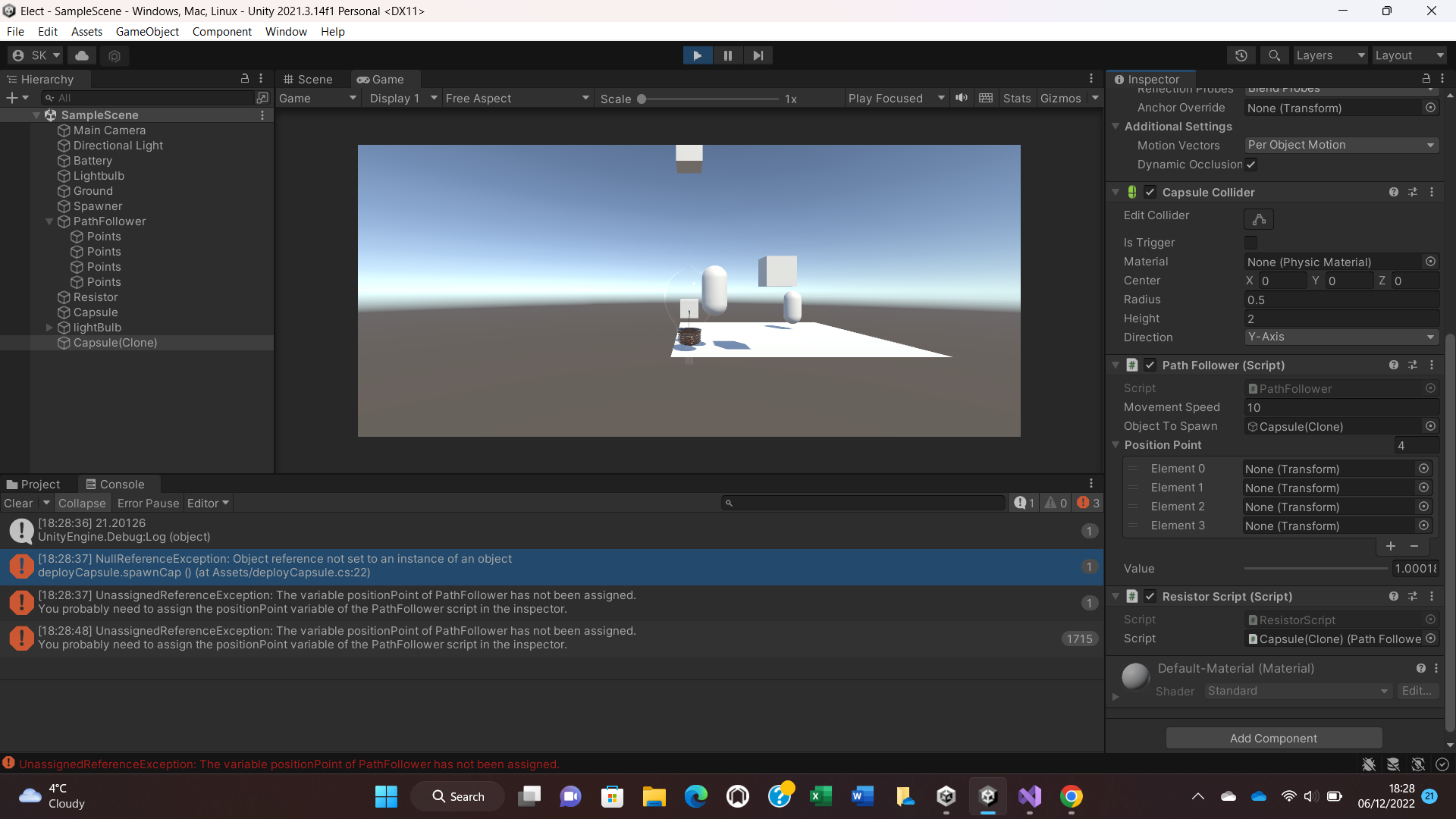Mute audio in Game view toolbar
This screenshot has width=1456, height=819.
(962, 98)
